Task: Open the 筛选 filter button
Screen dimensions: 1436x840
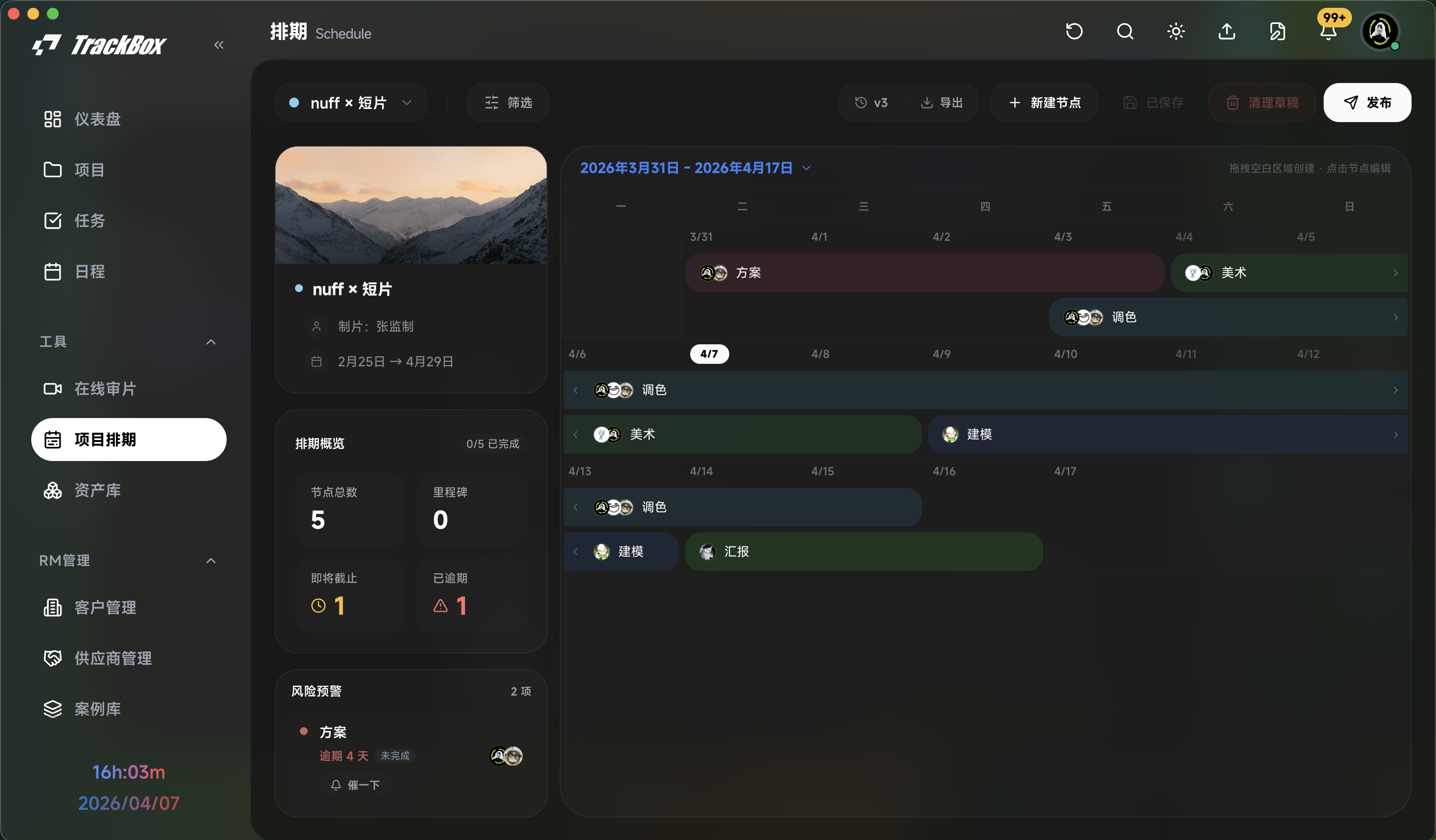Action: tap(508, 103)
